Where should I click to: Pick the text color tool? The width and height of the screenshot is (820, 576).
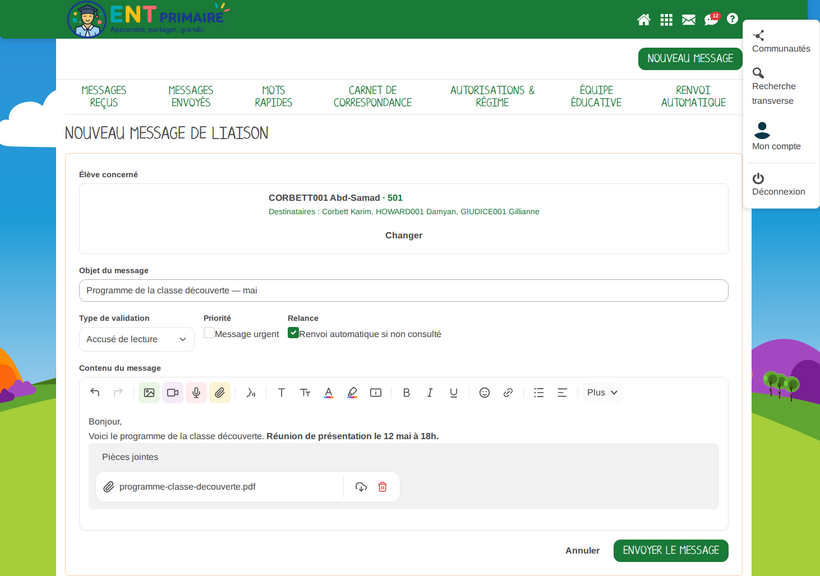328,392
